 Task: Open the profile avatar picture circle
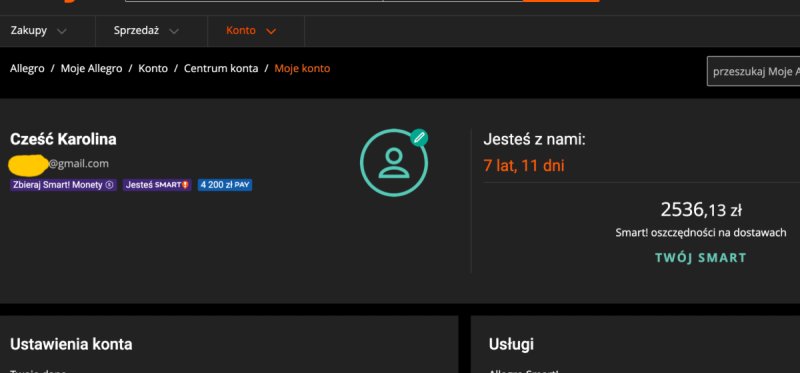point(393,163)
